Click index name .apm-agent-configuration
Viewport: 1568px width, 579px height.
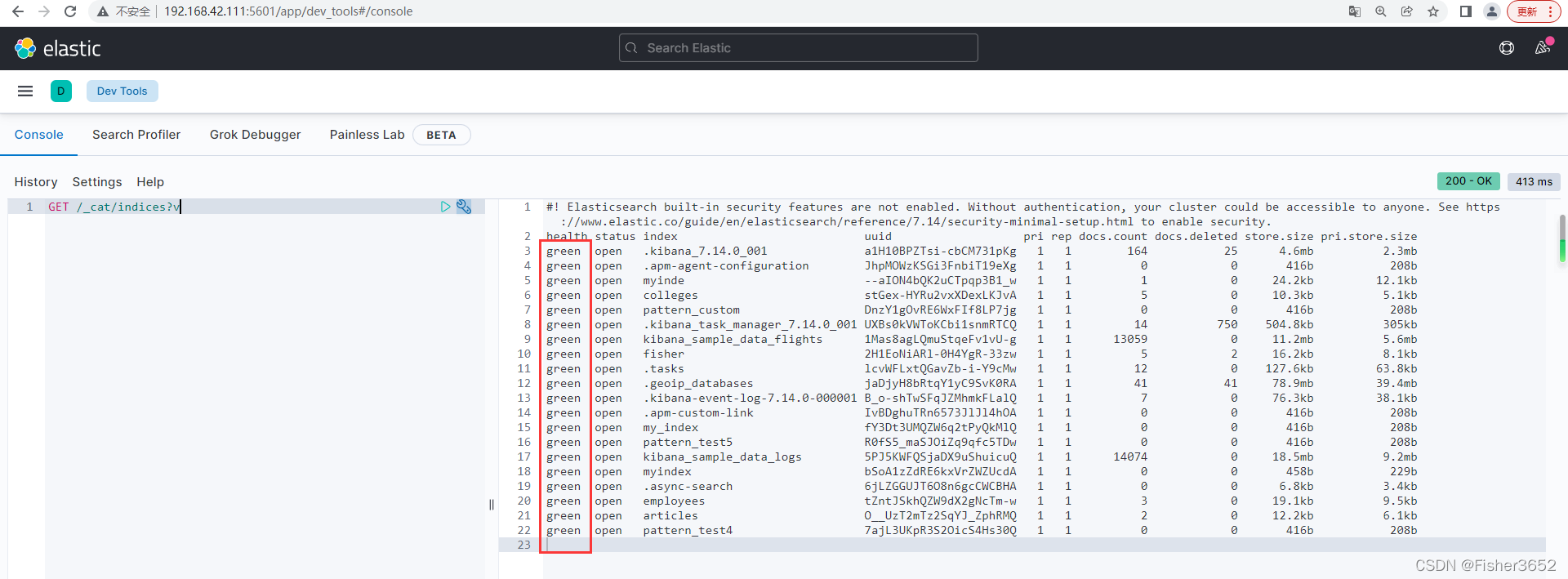[726, 266]
